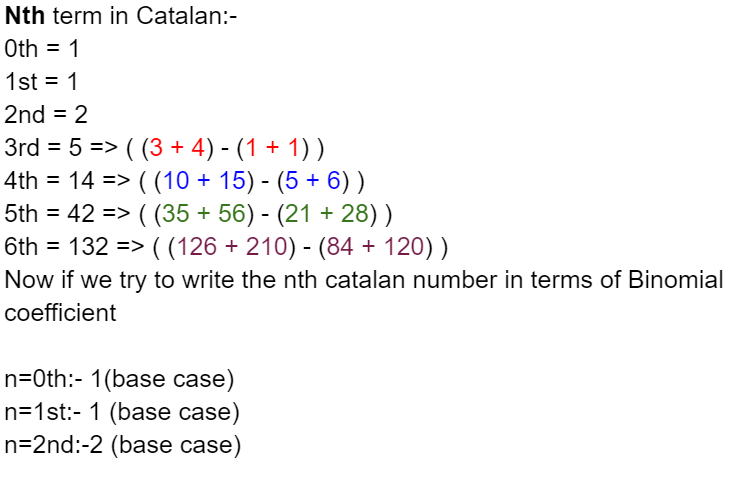The image size is (752, 496).
Task: Click the "2nd = 2" line
Action: pyautogui.click(x=45, y=115)
